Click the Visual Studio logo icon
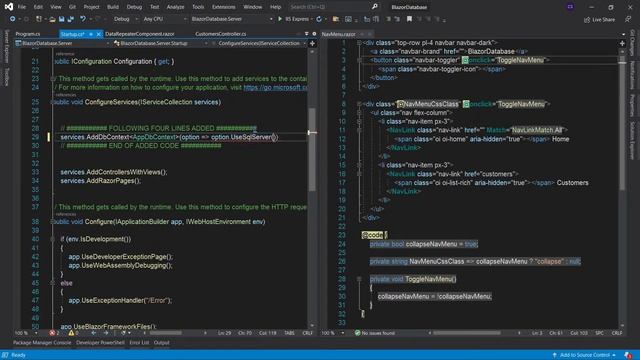Viewport: 640px width, 360px height. click(9, 7)
